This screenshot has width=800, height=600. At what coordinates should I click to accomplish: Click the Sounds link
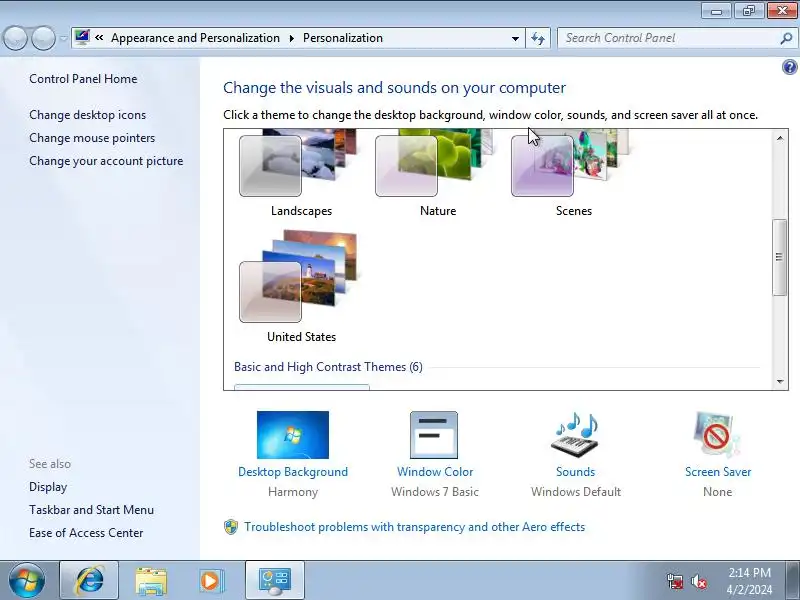(576, 472)
